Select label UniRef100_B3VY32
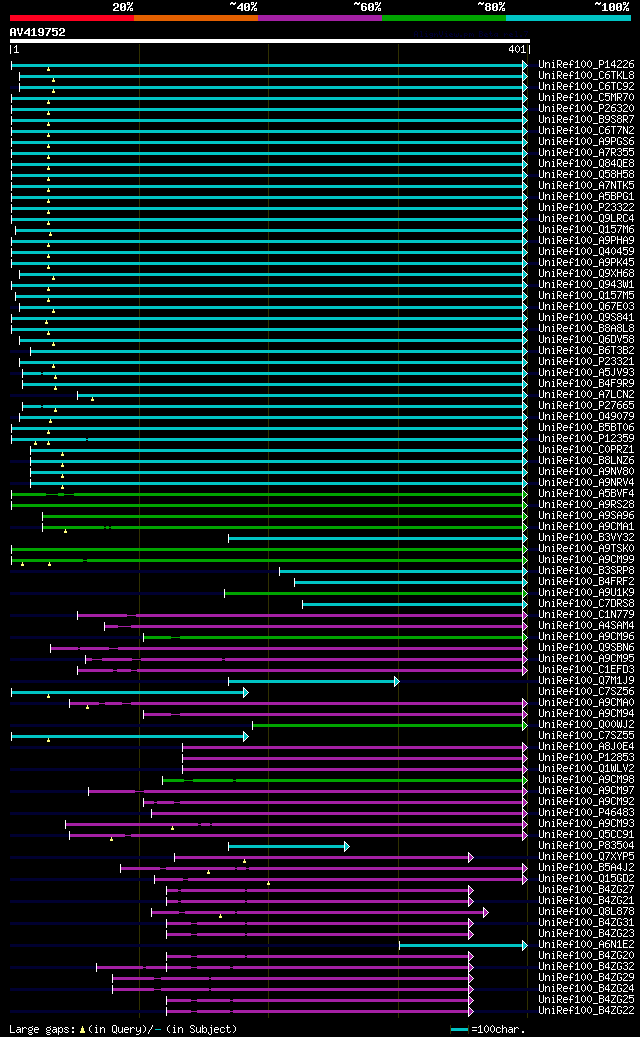Viewport: 640px width, 1037px height. coord(586,537)
